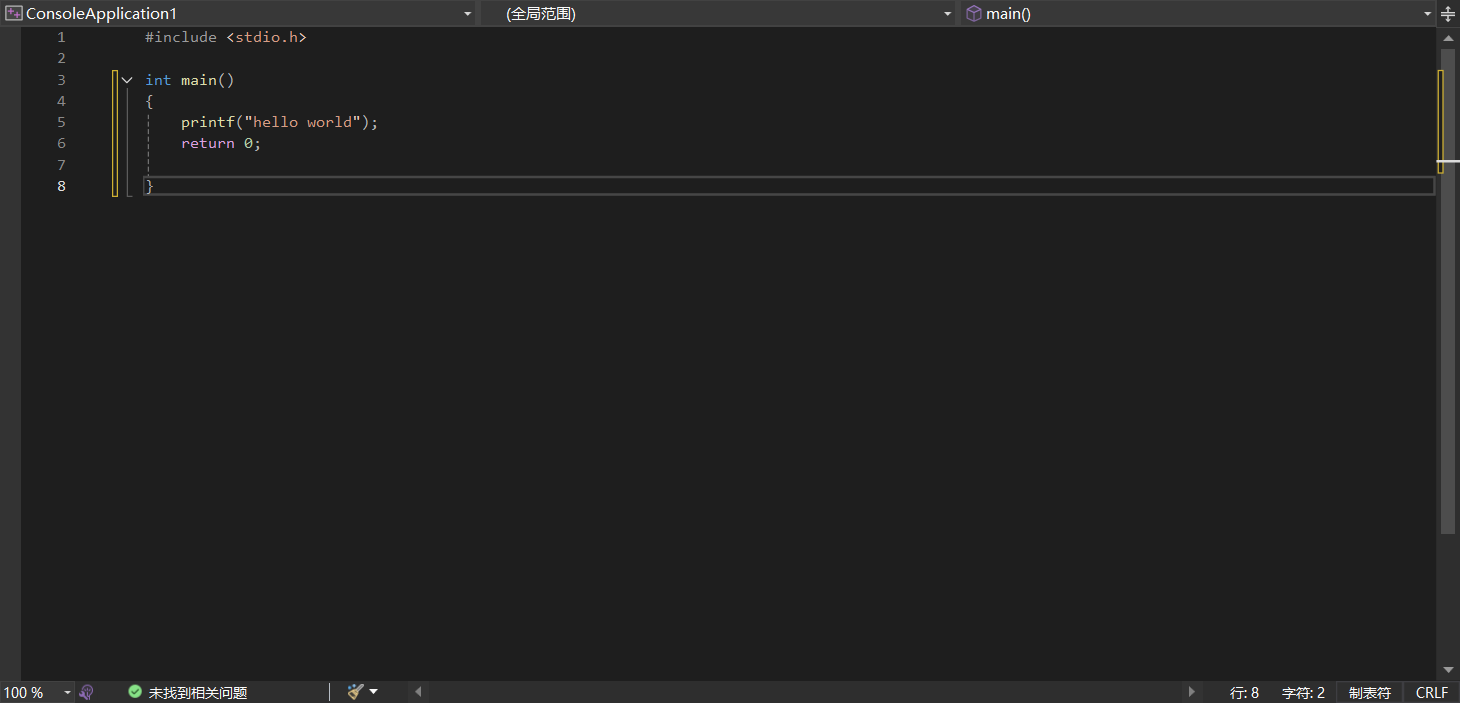Click line number 5 in the margin
1460x703 pixels.
pos(61,122)
